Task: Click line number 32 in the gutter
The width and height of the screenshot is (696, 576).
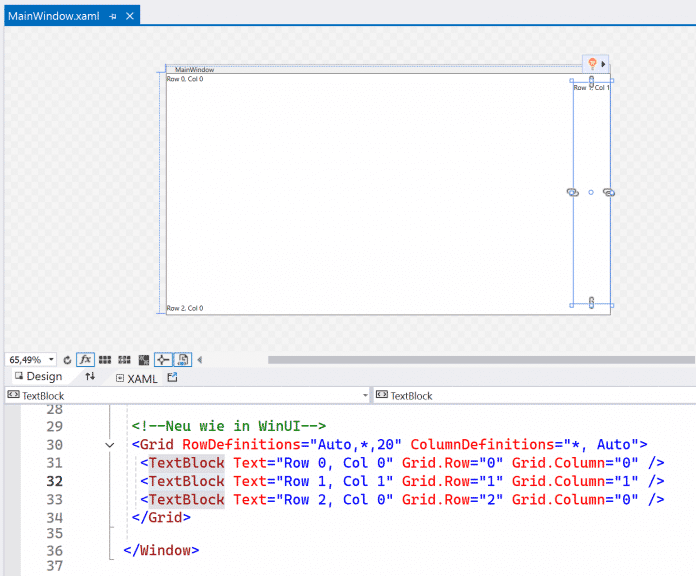Action: tap(55, 481)
